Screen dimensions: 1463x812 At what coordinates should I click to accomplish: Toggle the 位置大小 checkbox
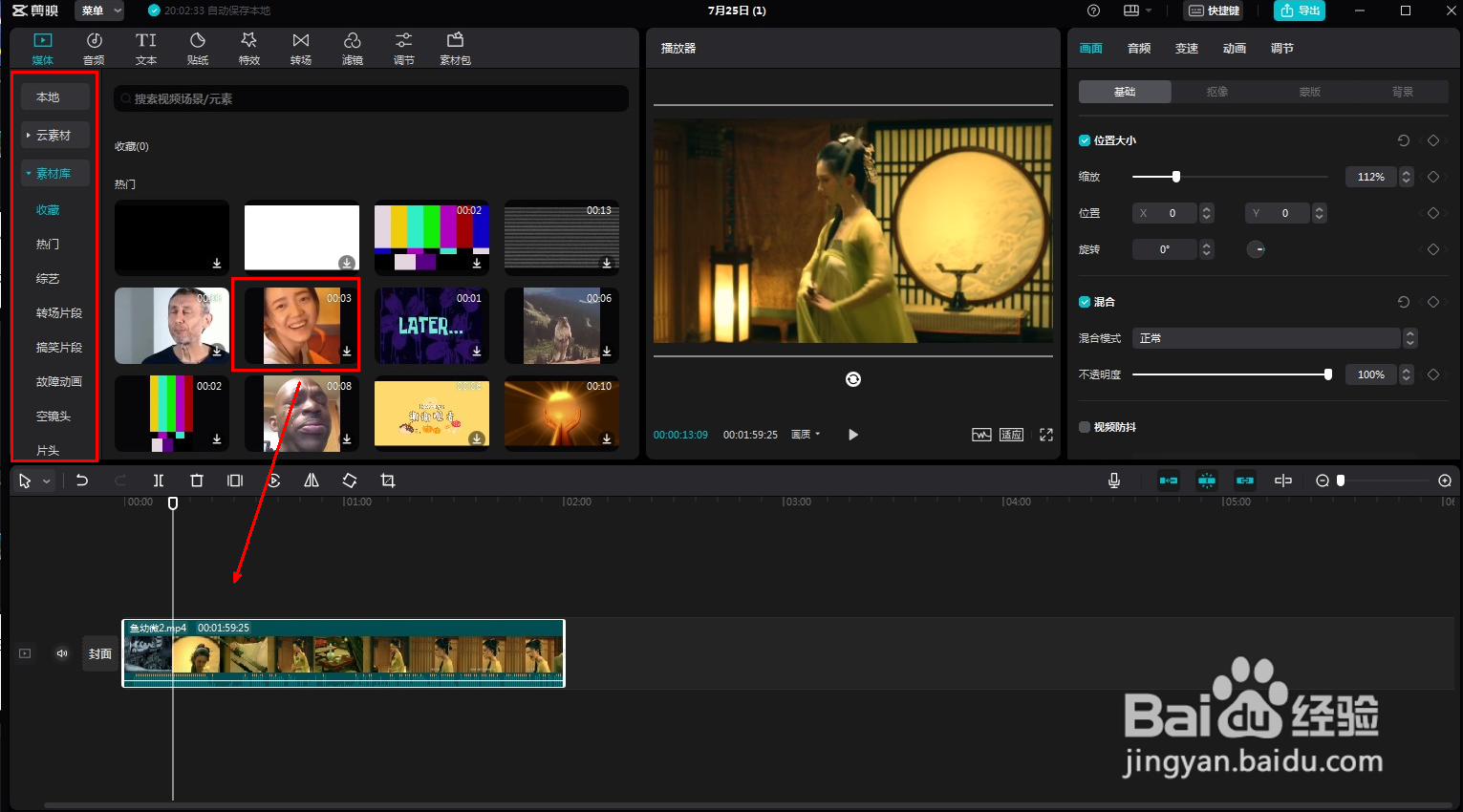(1085, 140)
